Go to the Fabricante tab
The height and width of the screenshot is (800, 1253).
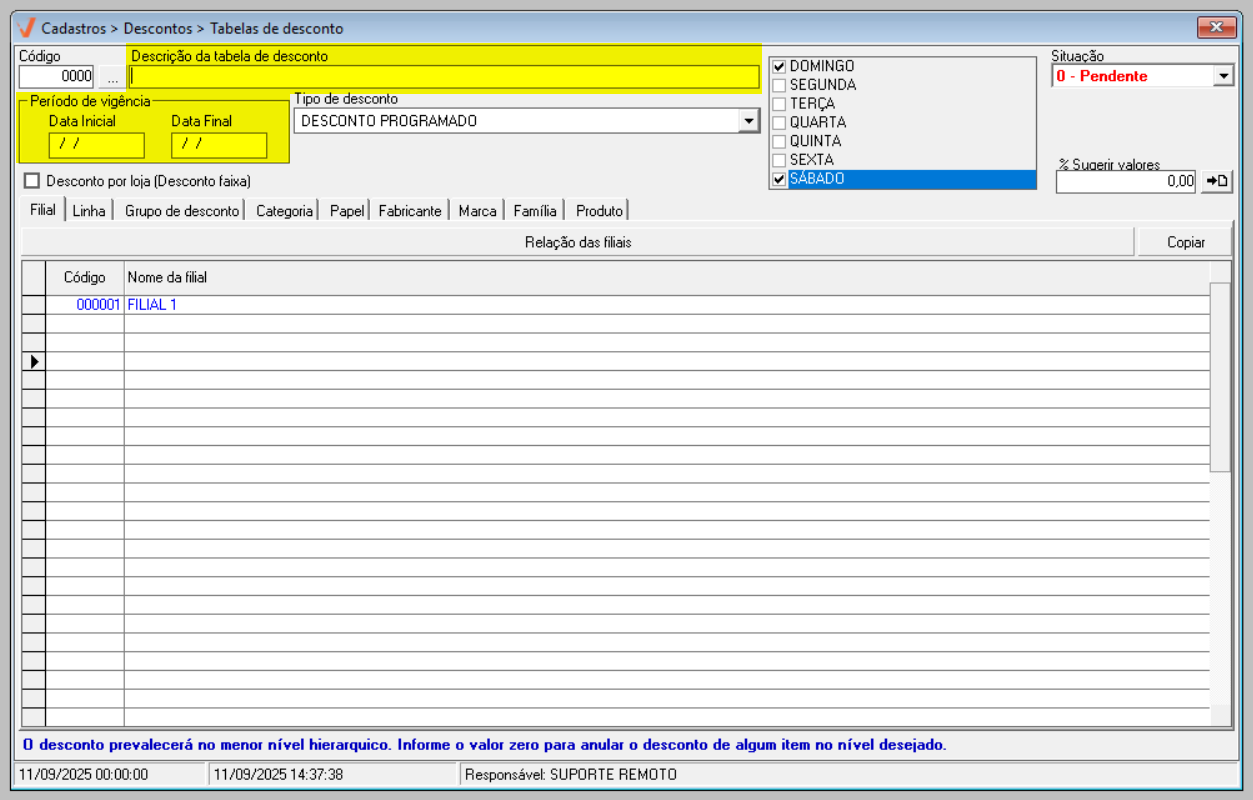409,211
